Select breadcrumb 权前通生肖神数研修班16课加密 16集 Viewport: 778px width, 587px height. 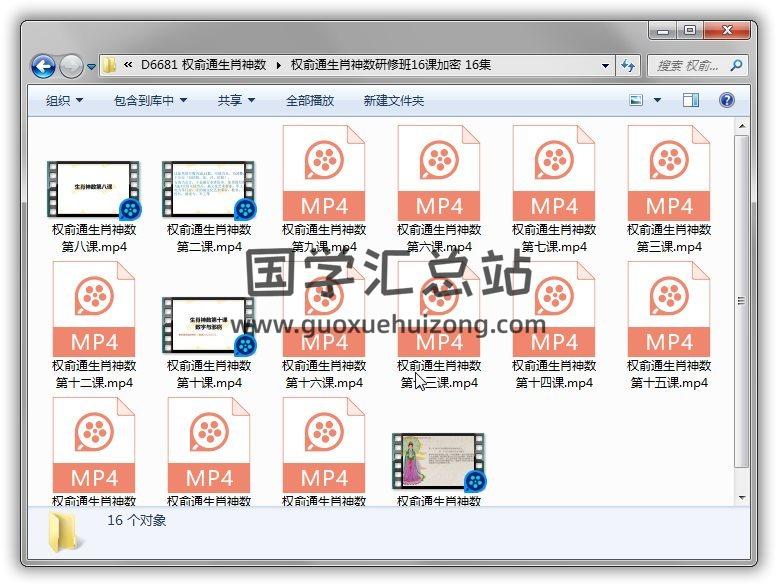click(390, 65)
